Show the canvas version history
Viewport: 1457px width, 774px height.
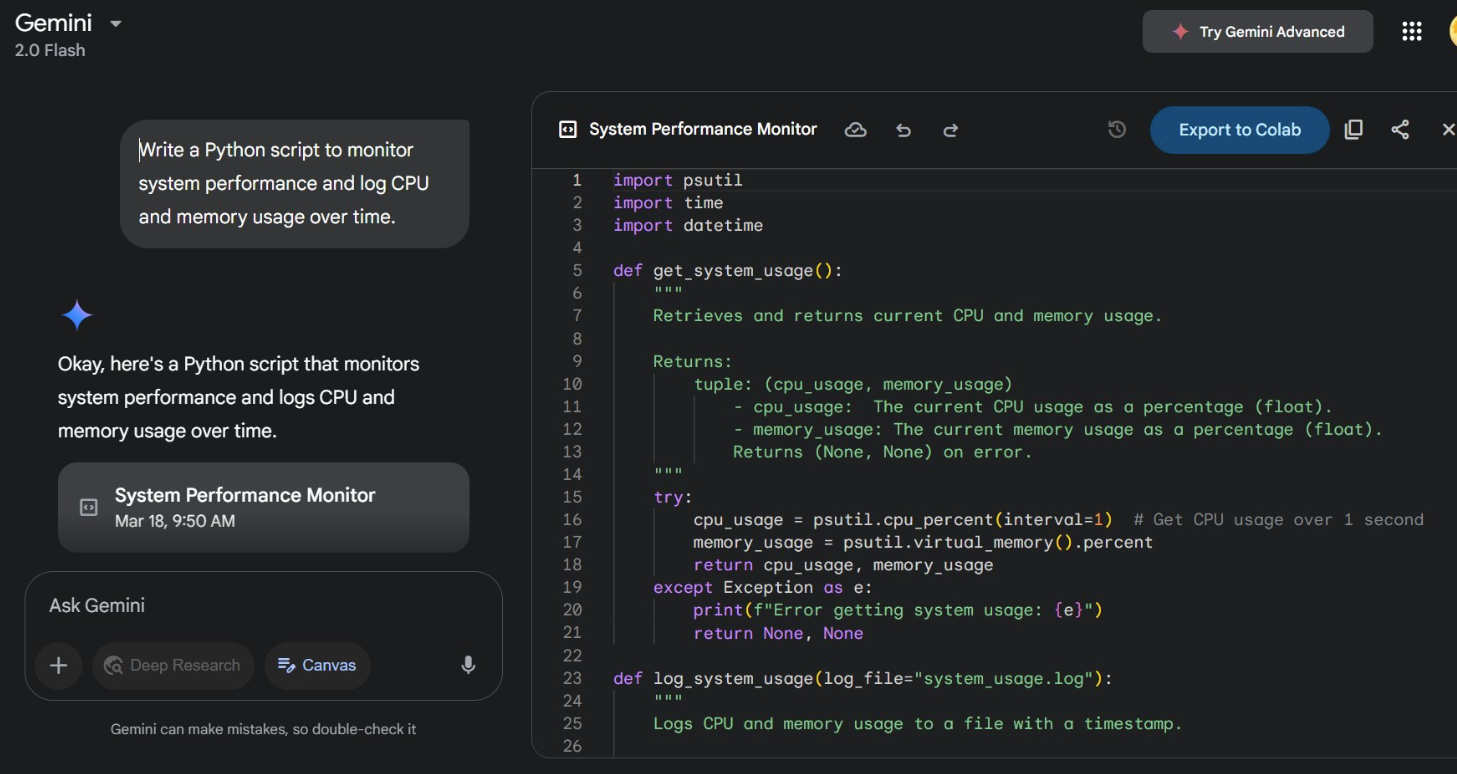(x=1117, y=130)
